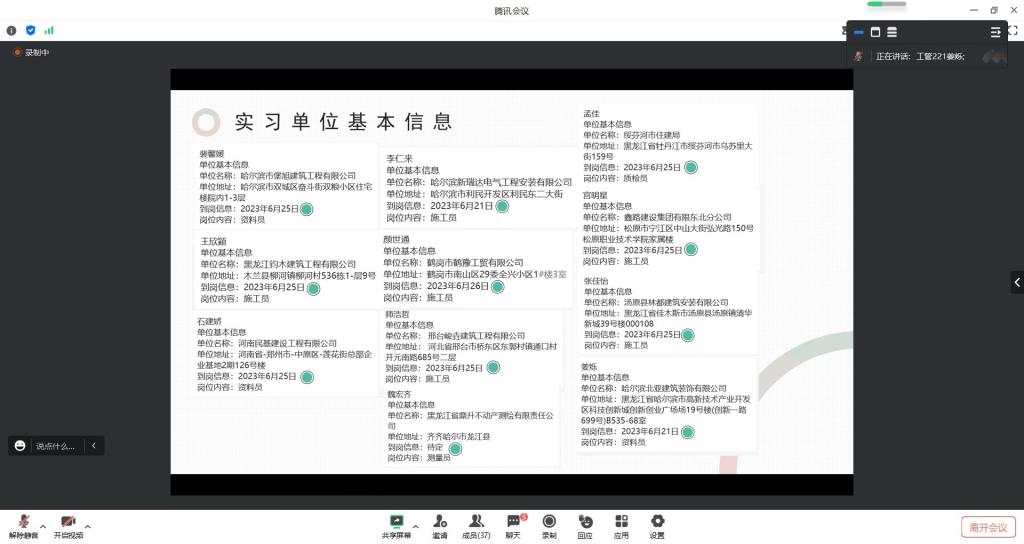Open the 设置 settings

657,526
